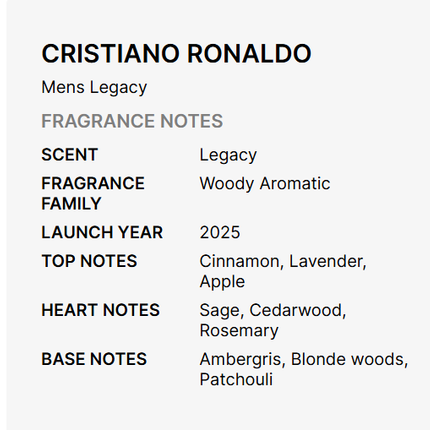Viewport: 430px width, 430px height.
Task: Click the TOP NOTES label
Action: pyautogui.click(x=89, y=261)
